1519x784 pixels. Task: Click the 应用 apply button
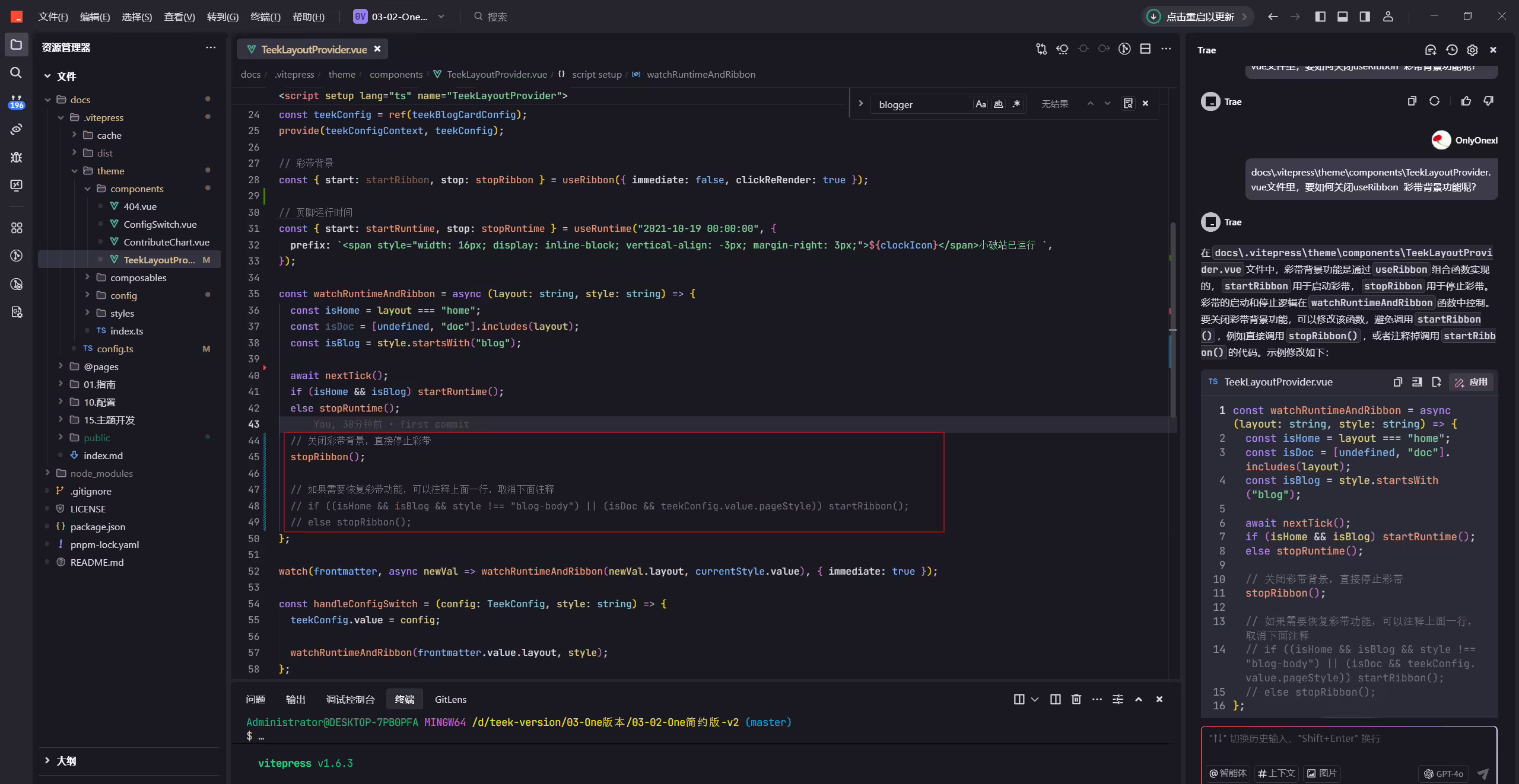[1470, 382]
